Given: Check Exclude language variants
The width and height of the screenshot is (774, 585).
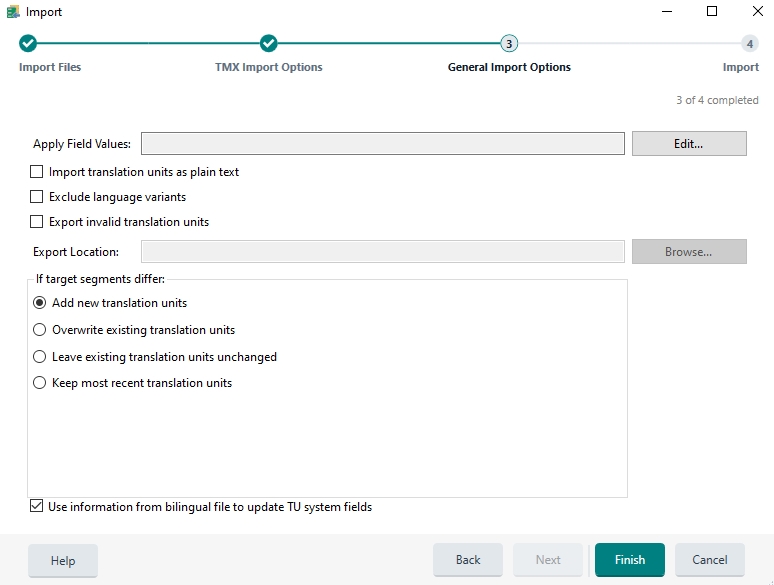Looking at the screenshot, I should pos(37,197).
